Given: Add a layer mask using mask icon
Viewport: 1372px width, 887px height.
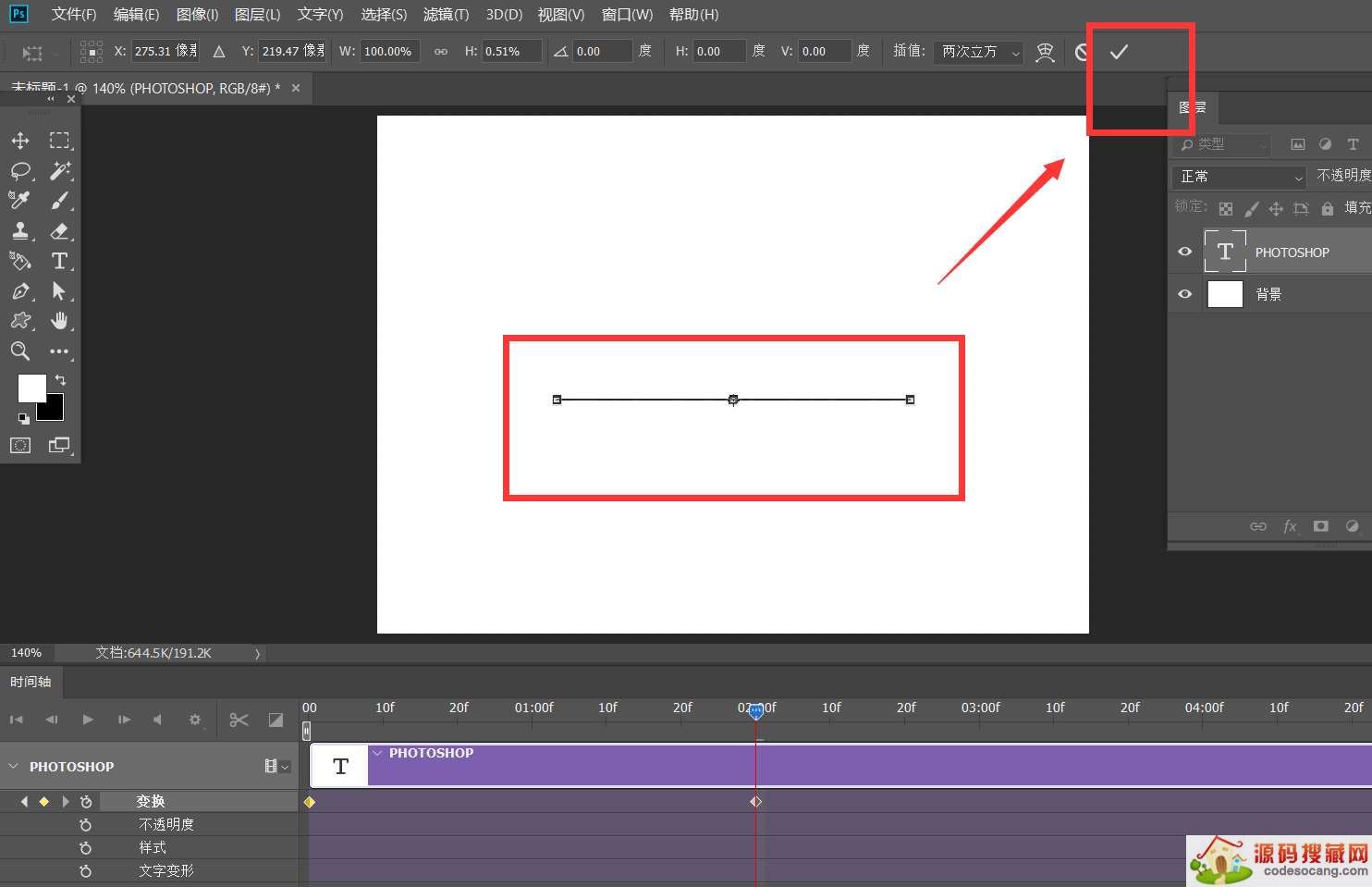Looking at the screenshot, I should click(1320, 526).
